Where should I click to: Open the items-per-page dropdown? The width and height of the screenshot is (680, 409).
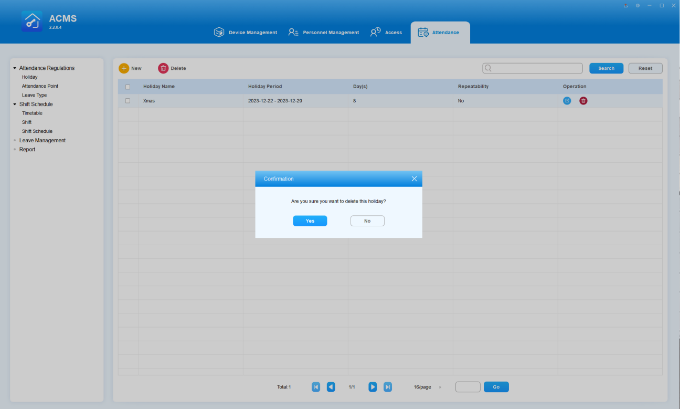pyautogui.click(x=429, y=386)
